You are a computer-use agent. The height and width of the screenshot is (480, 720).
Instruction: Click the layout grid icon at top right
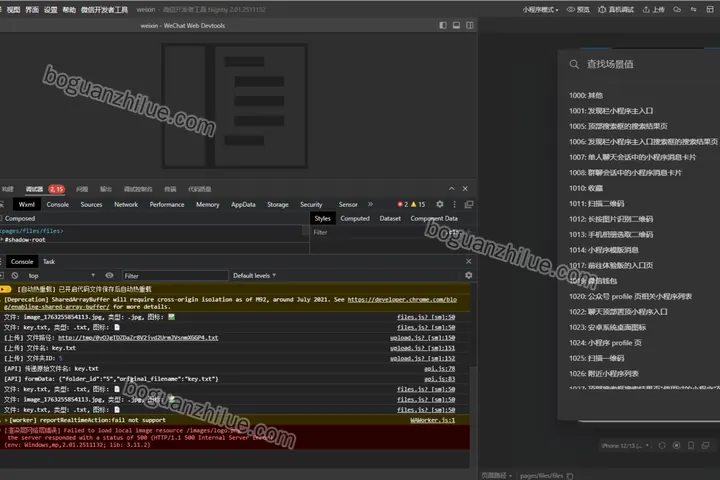[x=710, y=9]
